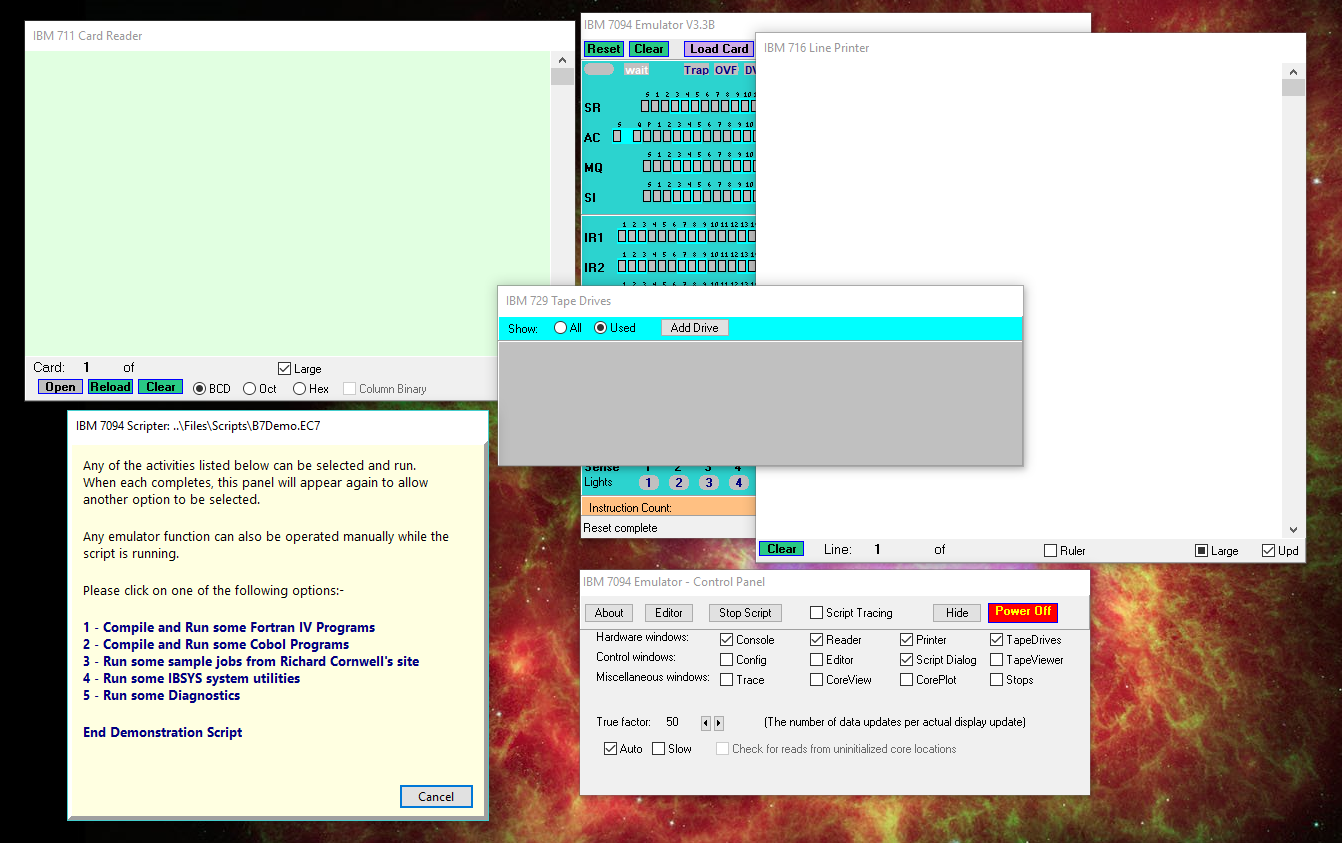Toggle Large checkbox in Line Printer

[1202, 551]
